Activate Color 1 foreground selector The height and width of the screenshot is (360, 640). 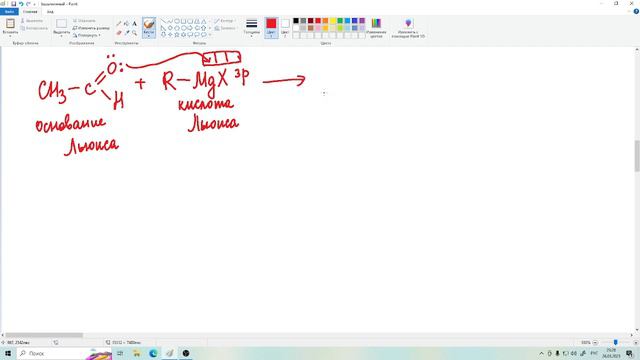click(271, 27)
